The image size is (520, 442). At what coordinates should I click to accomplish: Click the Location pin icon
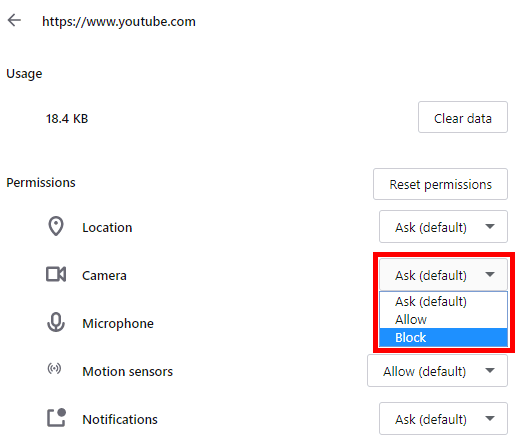point(56,226)
